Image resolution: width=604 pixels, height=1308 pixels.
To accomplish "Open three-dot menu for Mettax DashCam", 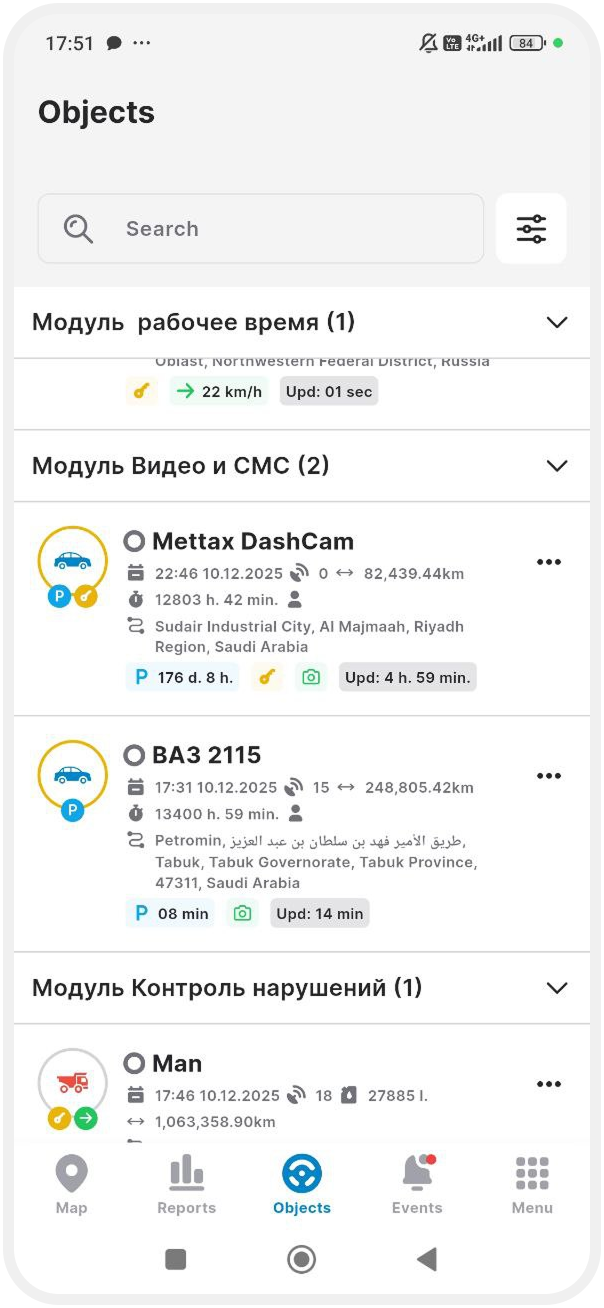I will [549, 562].
